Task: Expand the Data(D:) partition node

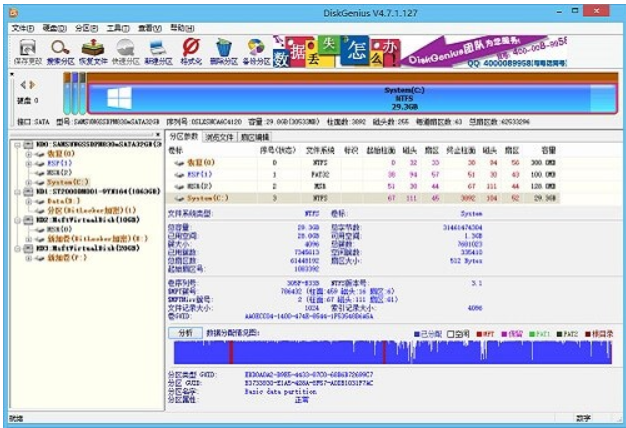Action: pyautogui.click(x=29, y=201)
